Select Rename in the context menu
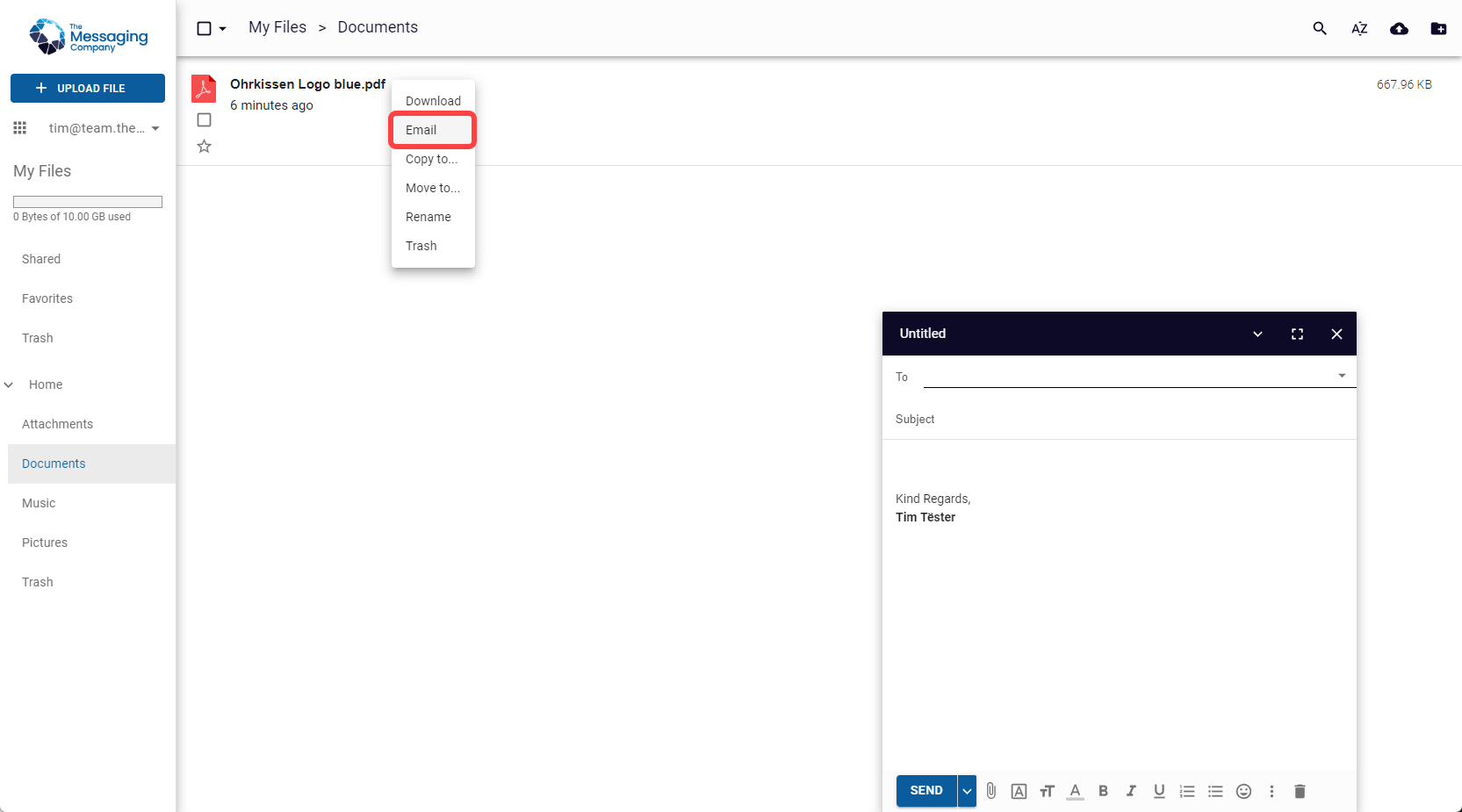The width and height of the screenshot is (1462, 812). pyautogui.click(x=428, y=217)
